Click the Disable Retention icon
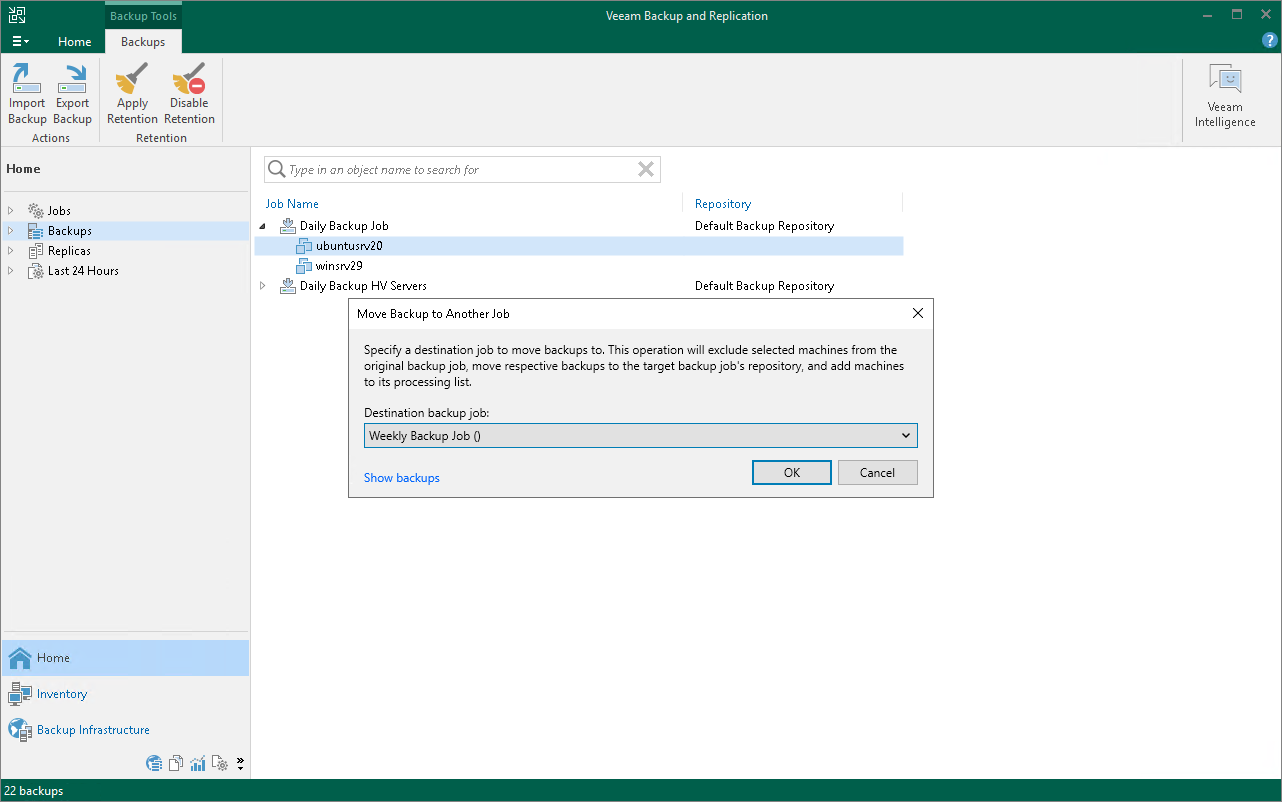This screenshot has width=1282, height=802. pyautogui.click(x=189, y=80)
